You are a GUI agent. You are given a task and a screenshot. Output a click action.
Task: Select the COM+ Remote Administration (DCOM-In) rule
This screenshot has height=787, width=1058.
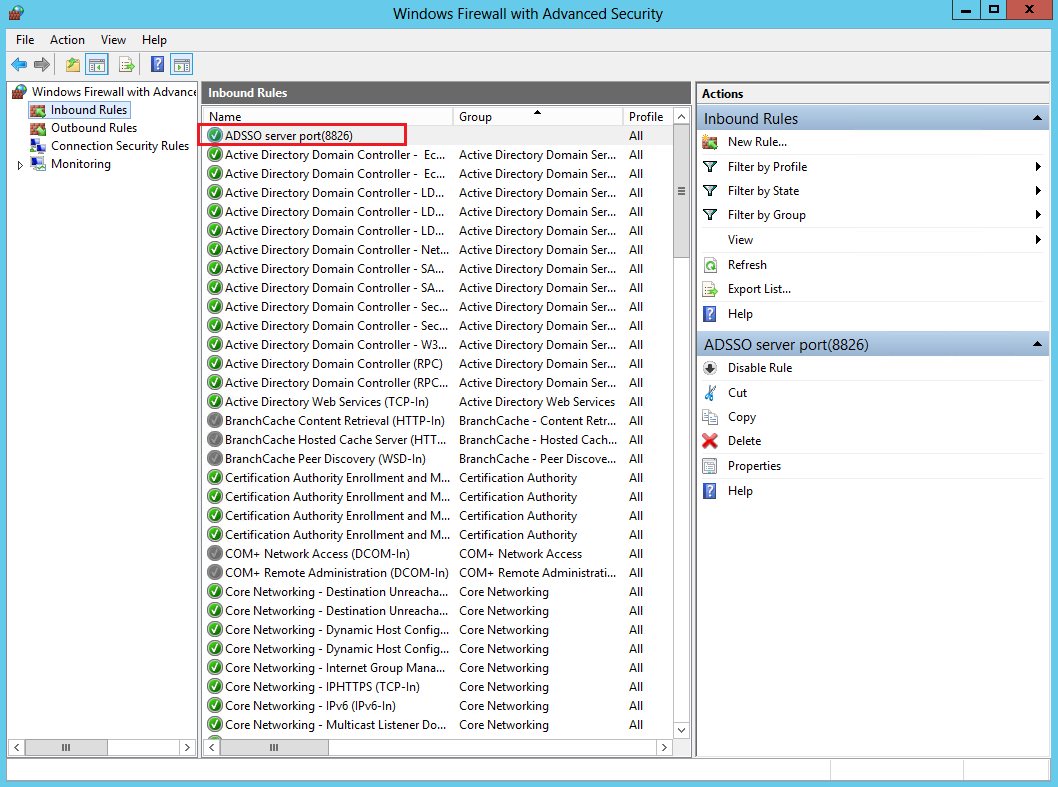[437, 572]
